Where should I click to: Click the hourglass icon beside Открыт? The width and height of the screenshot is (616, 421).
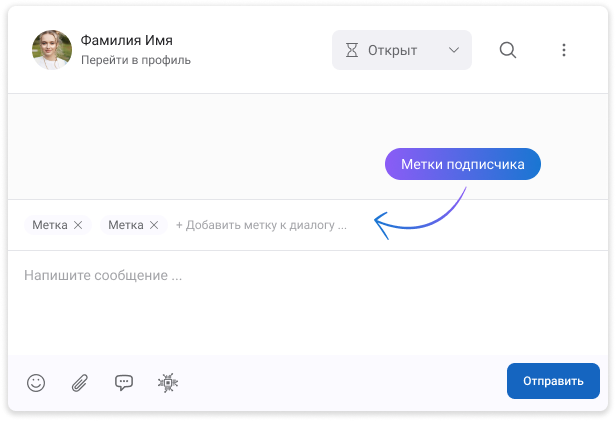tap(352, 50)
